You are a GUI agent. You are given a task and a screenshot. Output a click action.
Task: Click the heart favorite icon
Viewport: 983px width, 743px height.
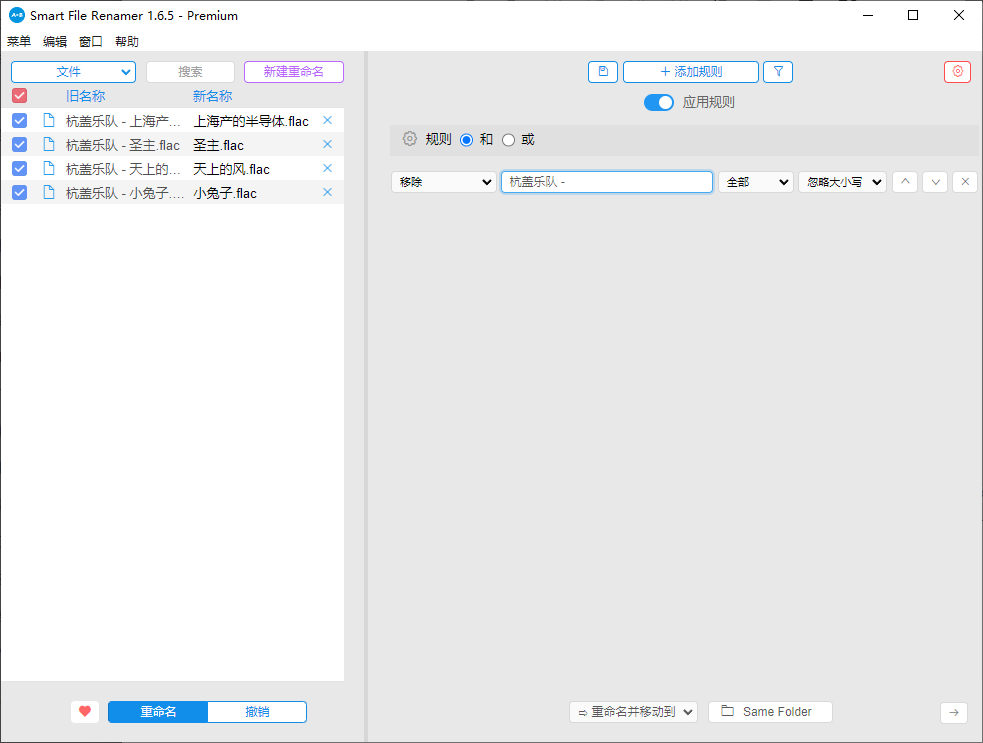[85, 712]
